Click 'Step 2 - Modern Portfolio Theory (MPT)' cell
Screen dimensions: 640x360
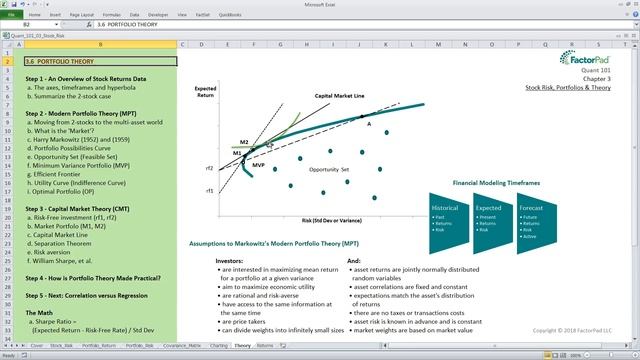tap(81, 113)
